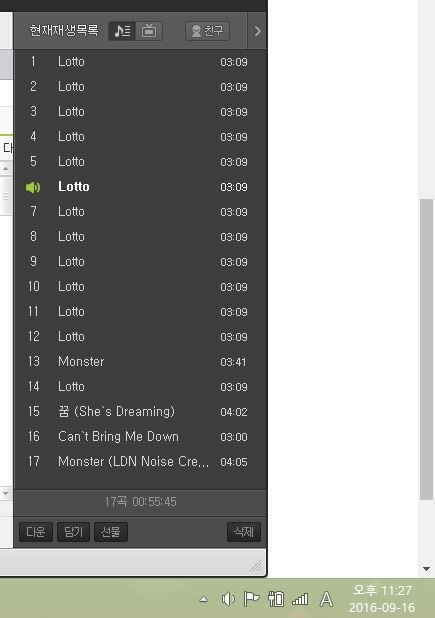Click the 선물 gift button
Viewport: 435px width, 618px height.
click(111, 532)
